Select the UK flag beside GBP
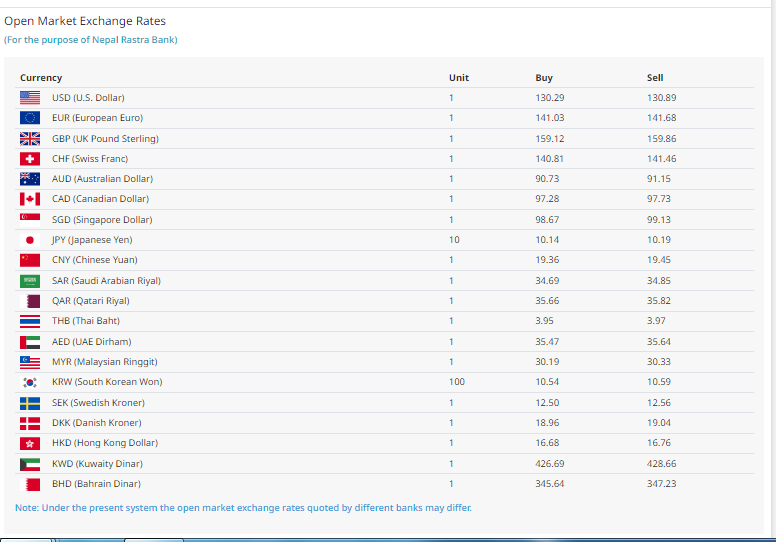Image resolution: width=776 pixels, height=542 pixels. 30,139
